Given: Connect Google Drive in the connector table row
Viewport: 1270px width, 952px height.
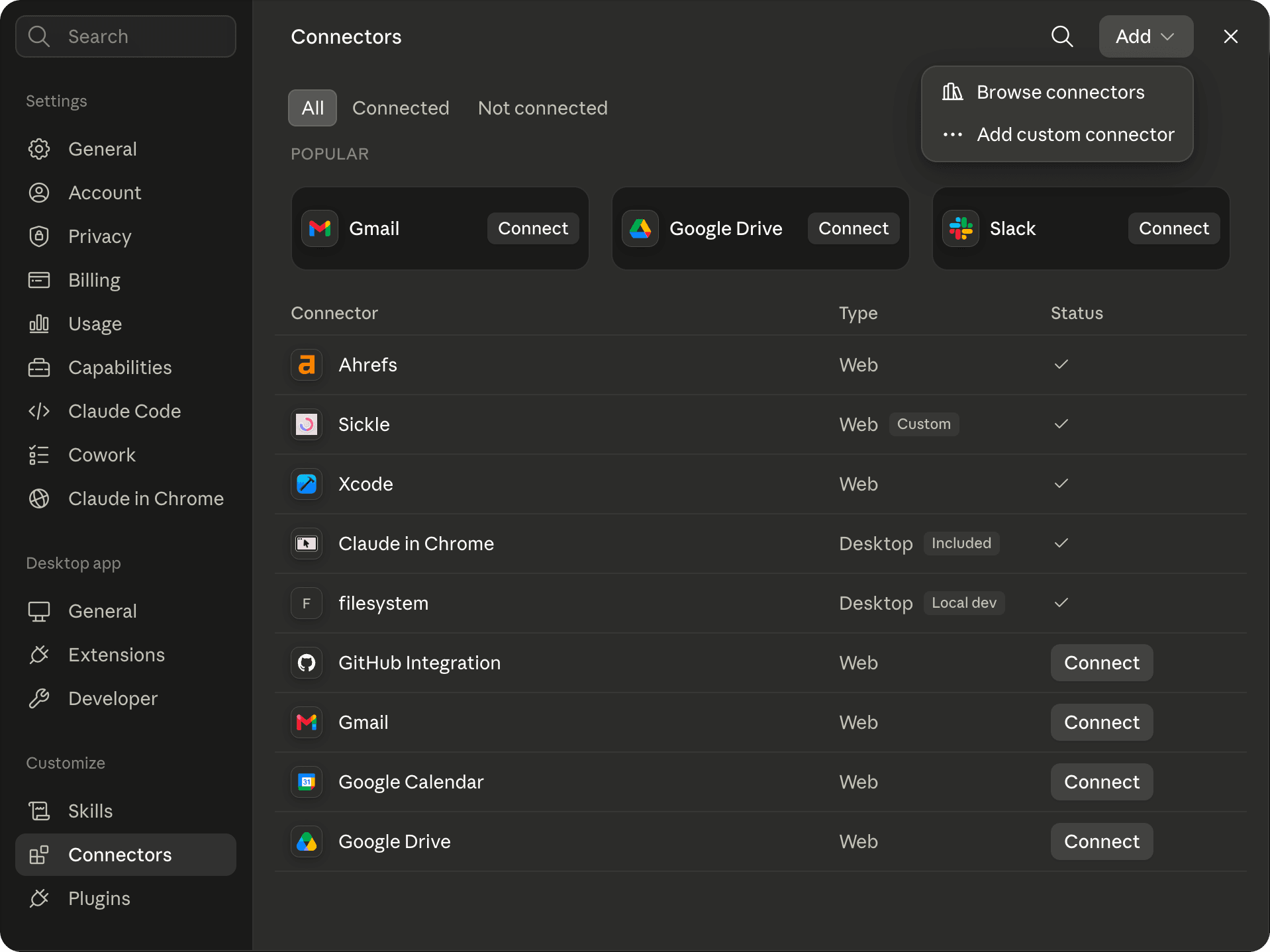Looking at the screenshot, I should [x=1102, y=841].
